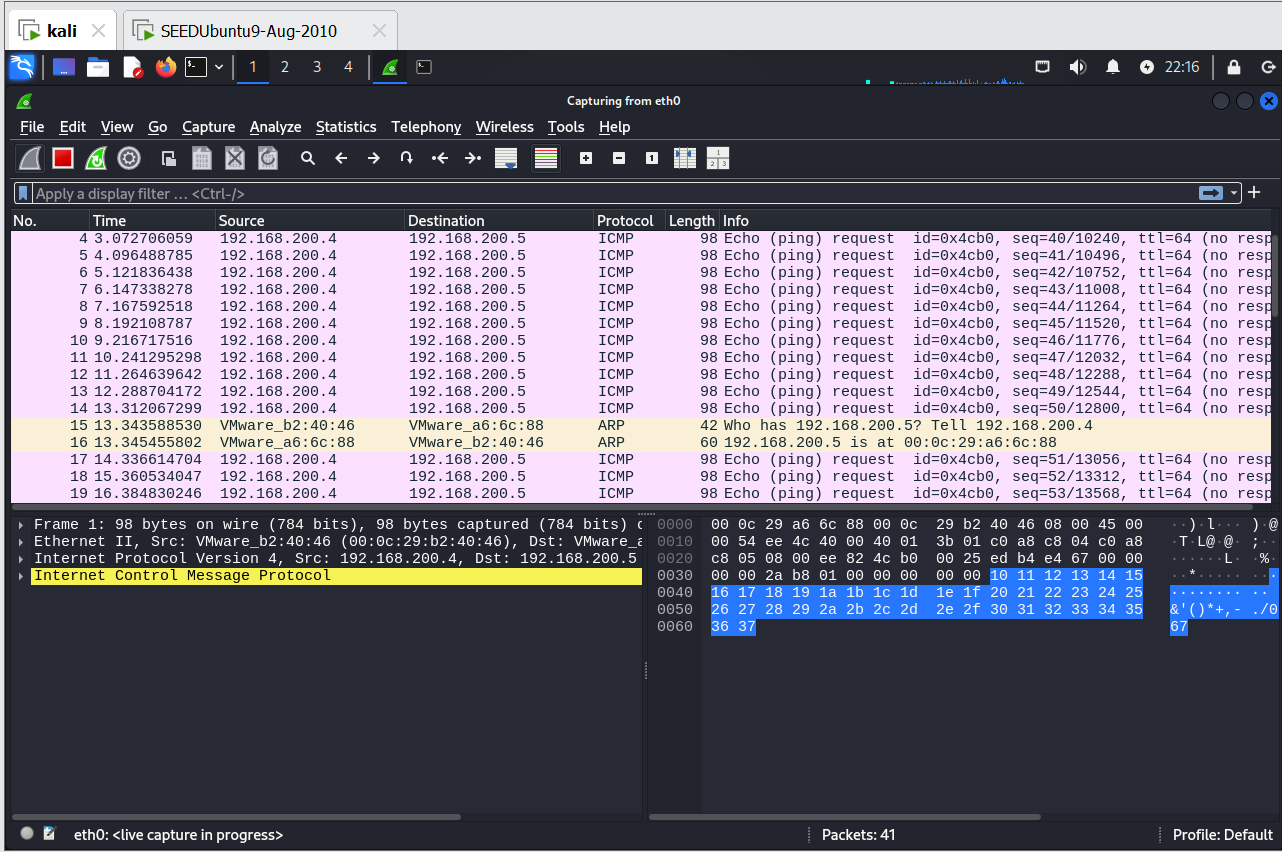
Task: Close this capture file icon
Action: 235,158
